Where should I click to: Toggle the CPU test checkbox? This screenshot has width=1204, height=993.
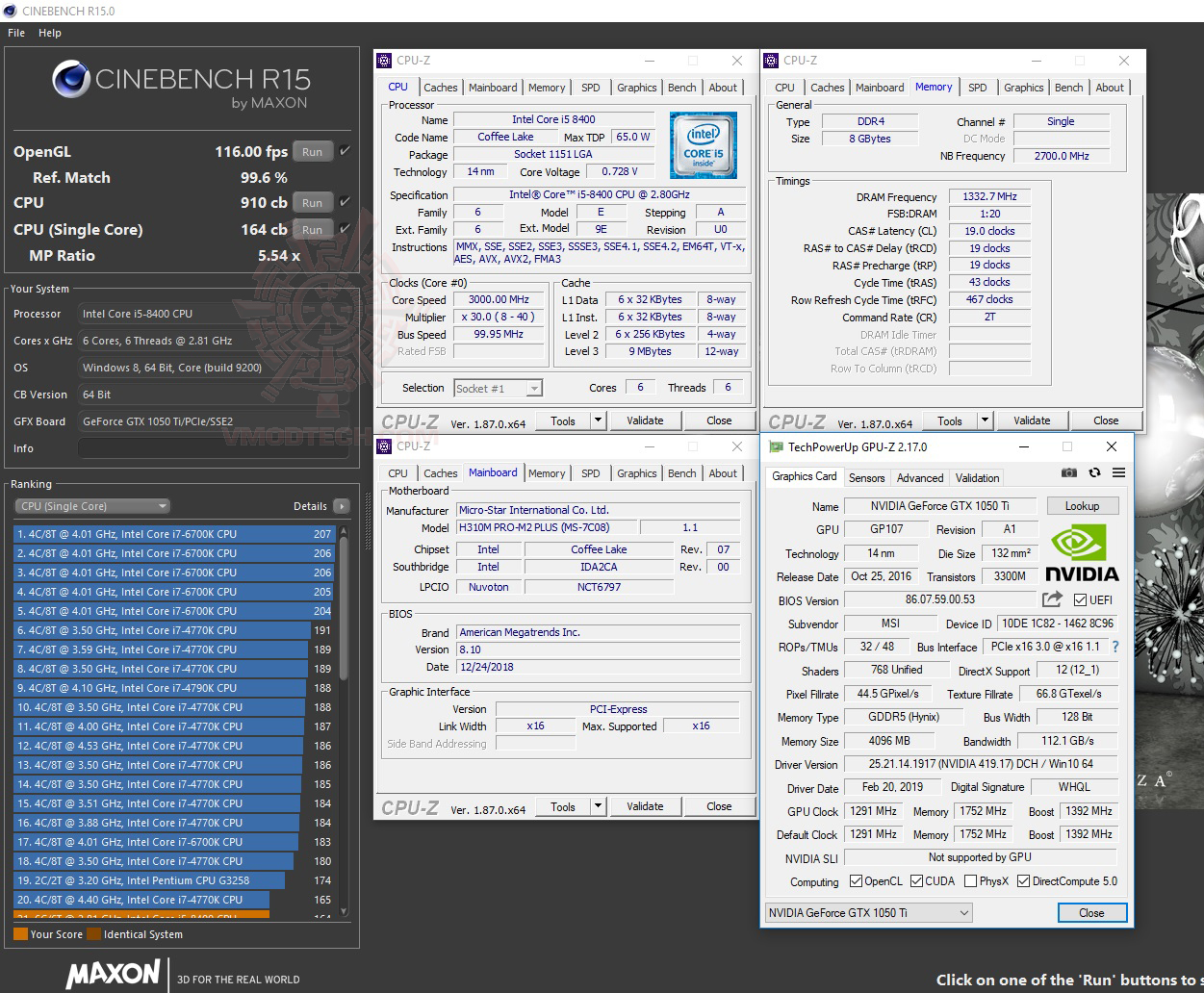[345, 202]
